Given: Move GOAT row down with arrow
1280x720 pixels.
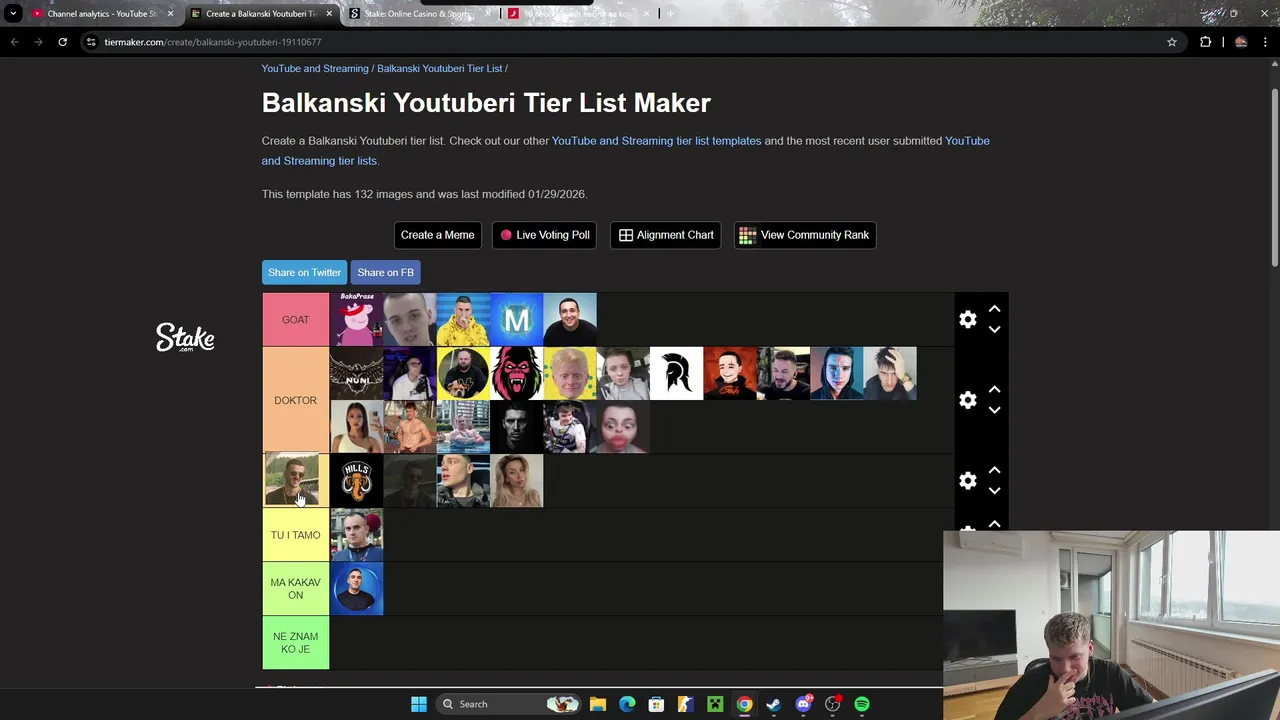Looking at the screenshot, I should pyautogui.click(x=994, y=329).
